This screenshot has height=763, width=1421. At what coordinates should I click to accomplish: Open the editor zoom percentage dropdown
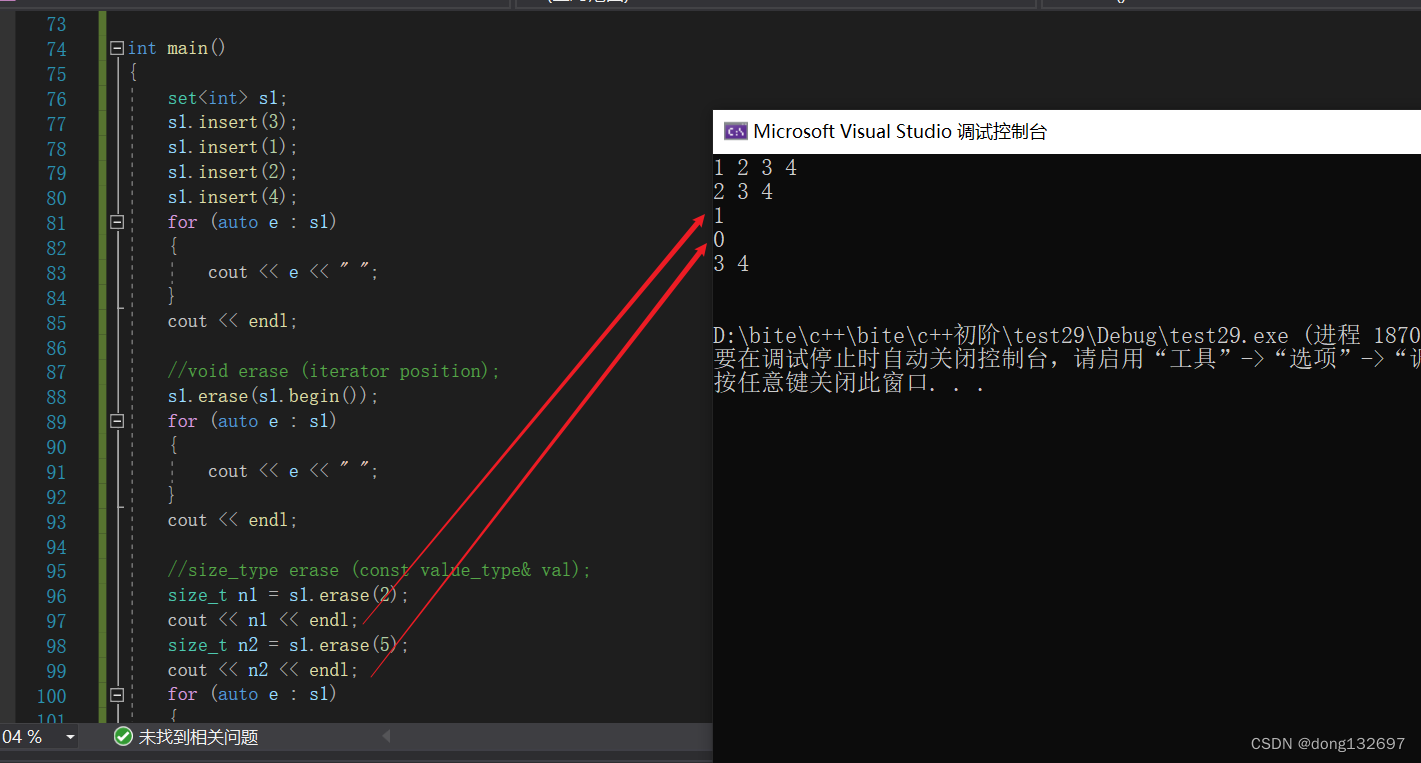(70, 737)
